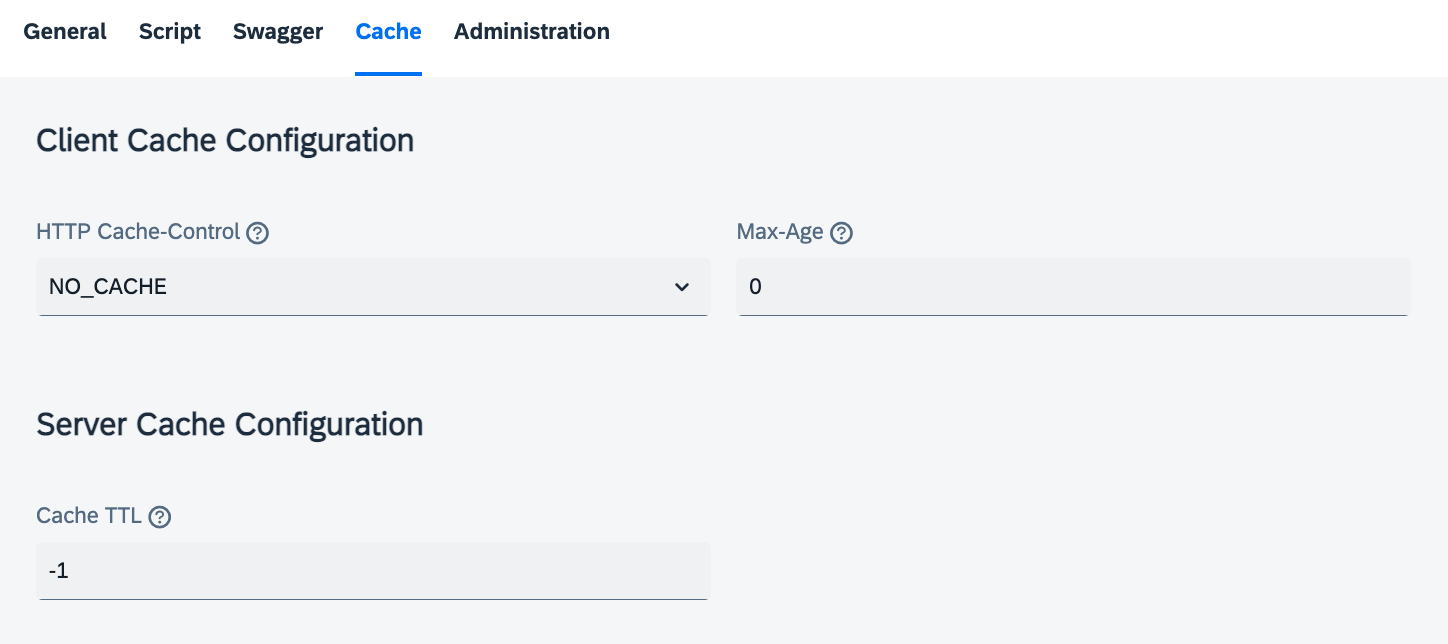Click the NO_CACHE selected value
The image size is (1448, 644).
point(108,288)
